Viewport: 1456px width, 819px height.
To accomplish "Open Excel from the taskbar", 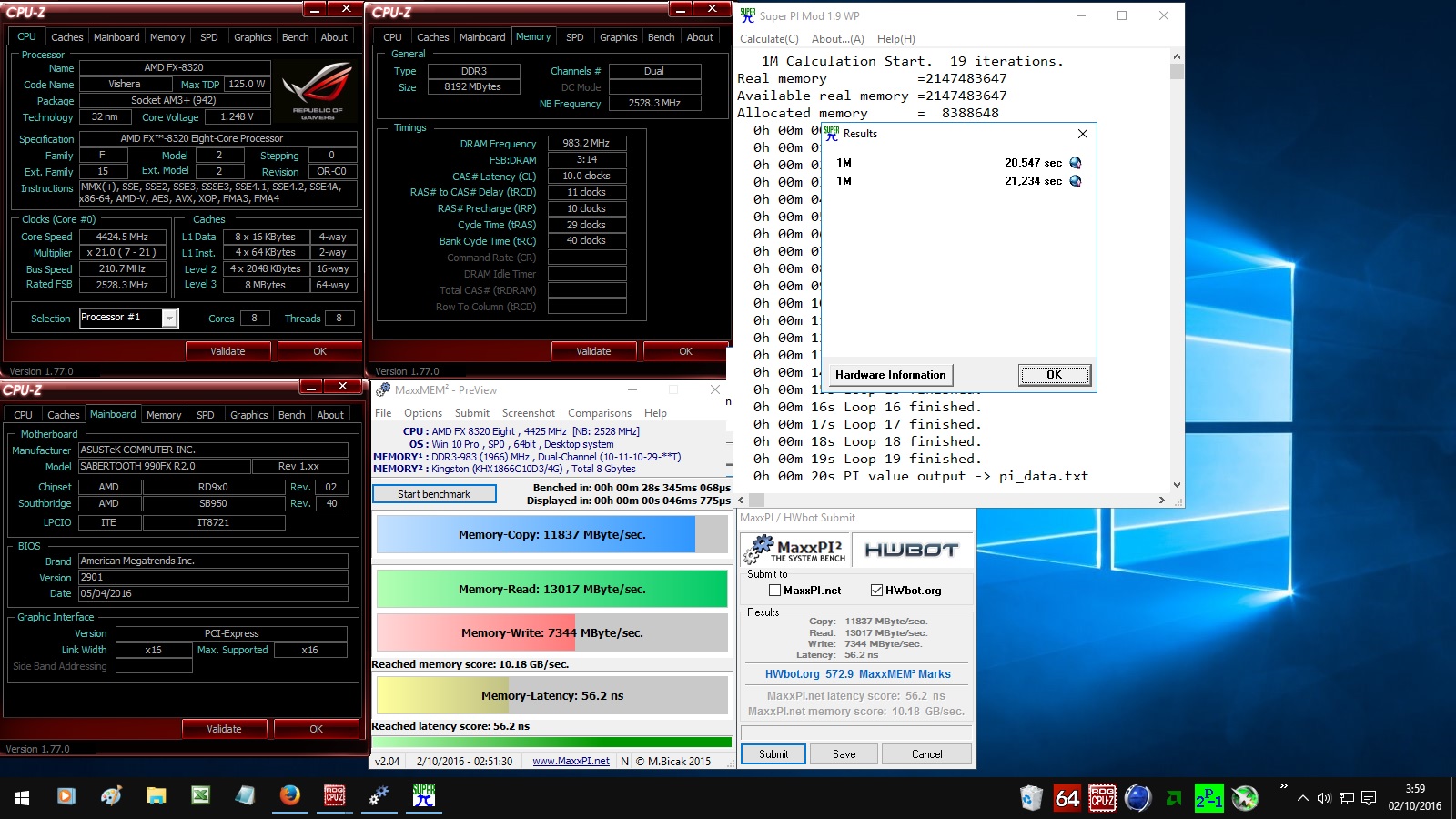I will click(200, 796).
